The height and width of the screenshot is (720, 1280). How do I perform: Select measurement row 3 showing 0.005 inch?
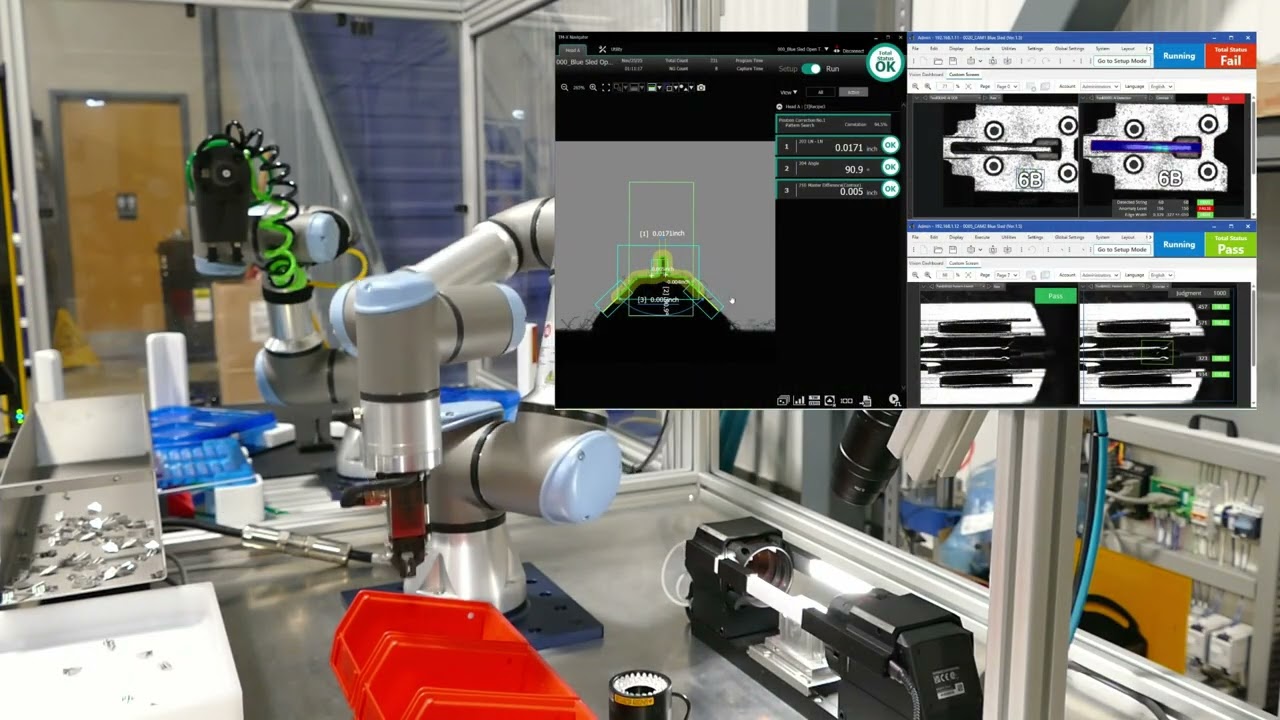point(838,189)
